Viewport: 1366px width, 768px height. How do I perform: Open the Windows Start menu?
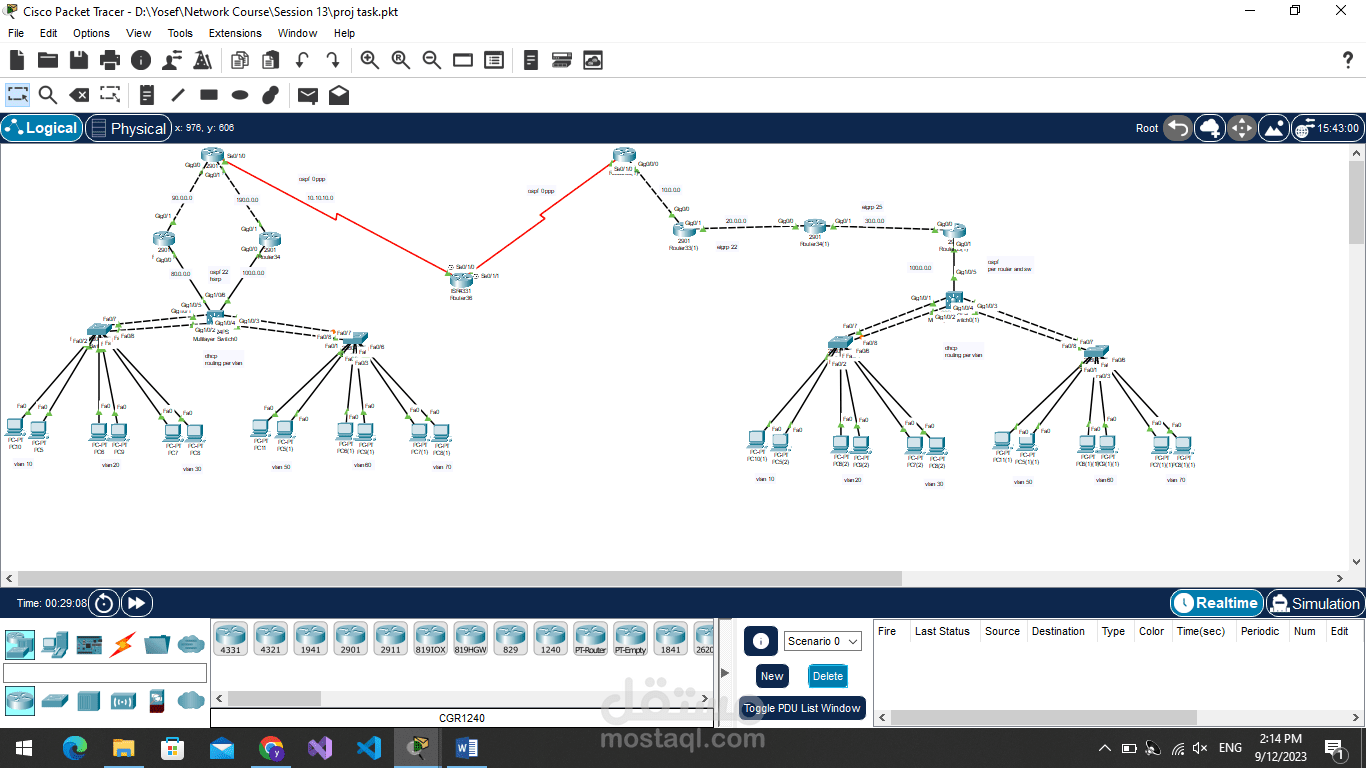(24, 748)
